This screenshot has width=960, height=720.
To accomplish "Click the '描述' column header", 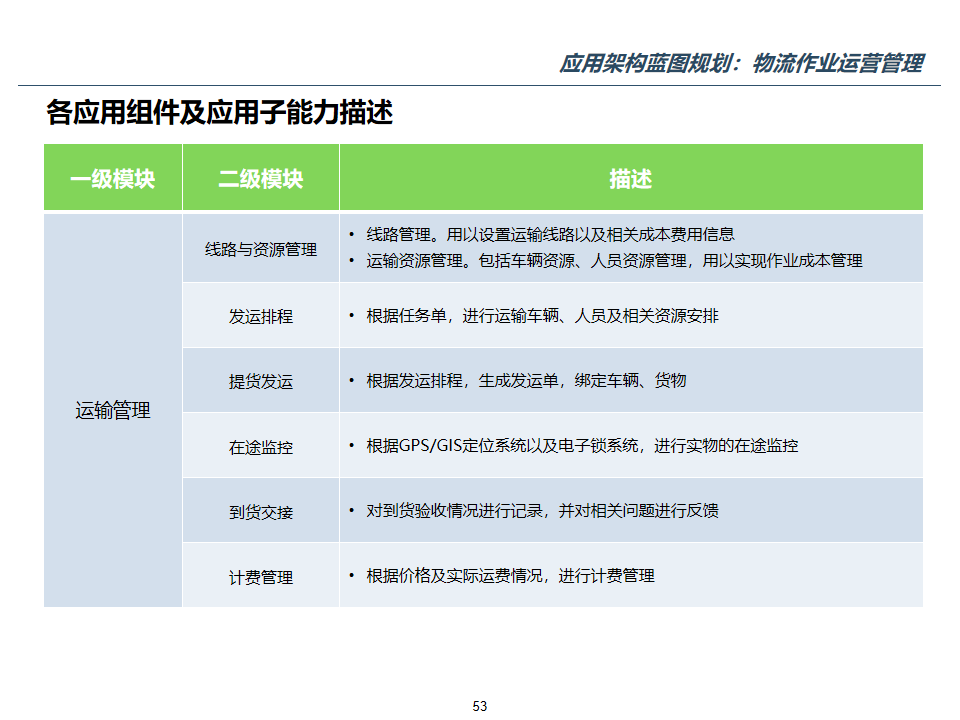I will 631,178.
